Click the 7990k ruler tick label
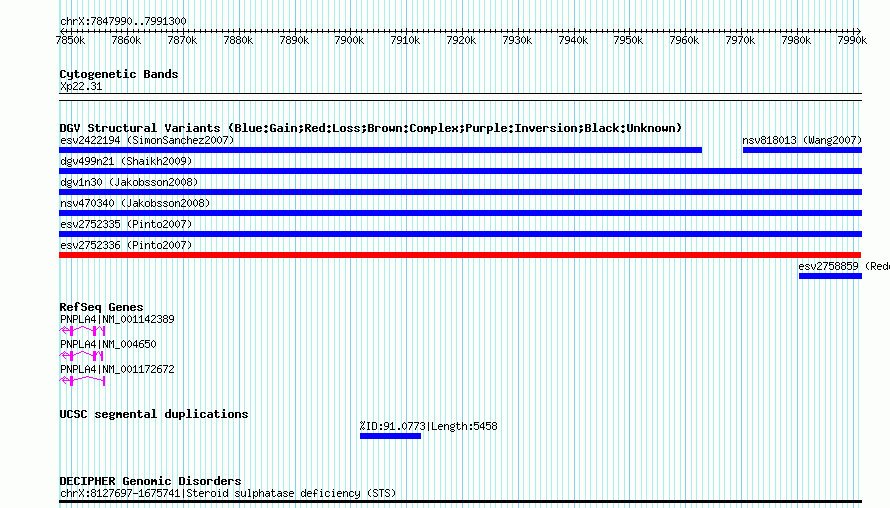890x508 pixels. [x=852, y=40]
